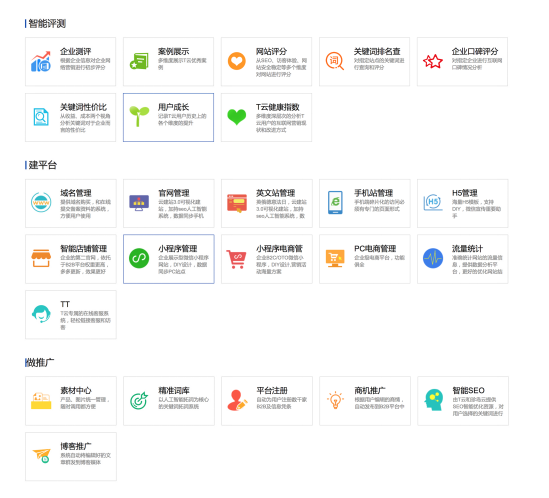Viewport: 549px width, 498px height.
Task: Click the 小程序电商管 shopping cart icon
Action: click(x=236, y=259)
